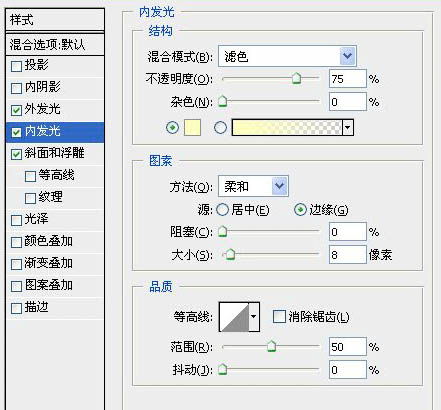Image resolution: width=441 pixels, height=410 pixels.
Task: Open 渐变叠加 style settings
Action: point(49,263)
